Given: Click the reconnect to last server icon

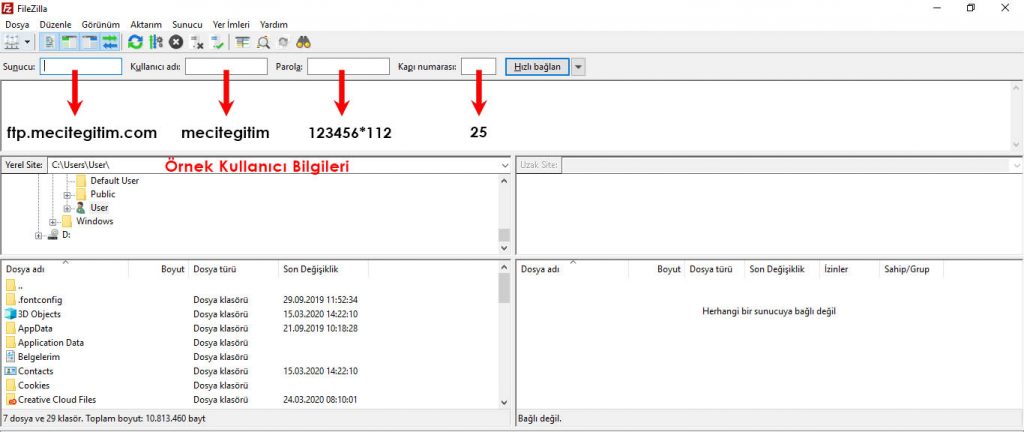Looking at the screenshot, I should [217, 42].
